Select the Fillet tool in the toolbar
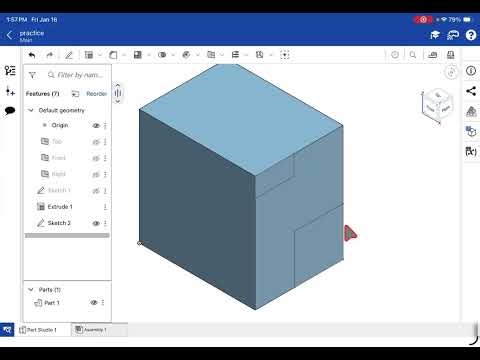Screen dimensions: 480x360 113,55
